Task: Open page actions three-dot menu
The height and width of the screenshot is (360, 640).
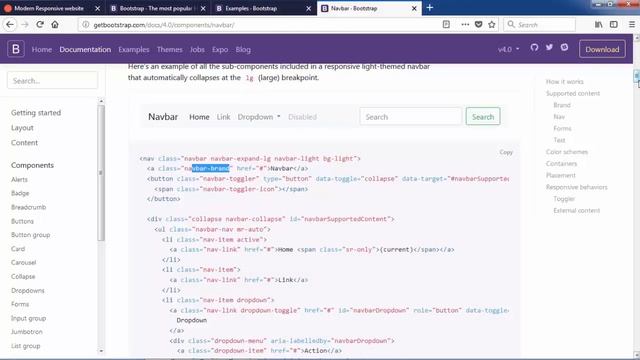Action: click(465, 24)
